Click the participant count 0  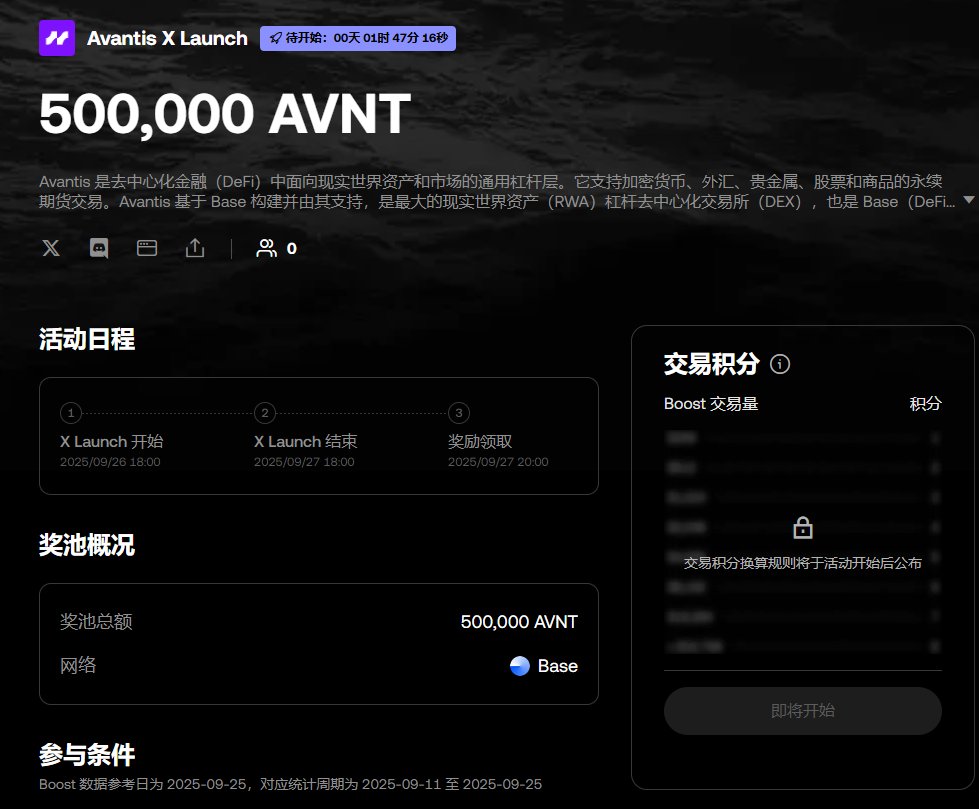tap(292, 249)
